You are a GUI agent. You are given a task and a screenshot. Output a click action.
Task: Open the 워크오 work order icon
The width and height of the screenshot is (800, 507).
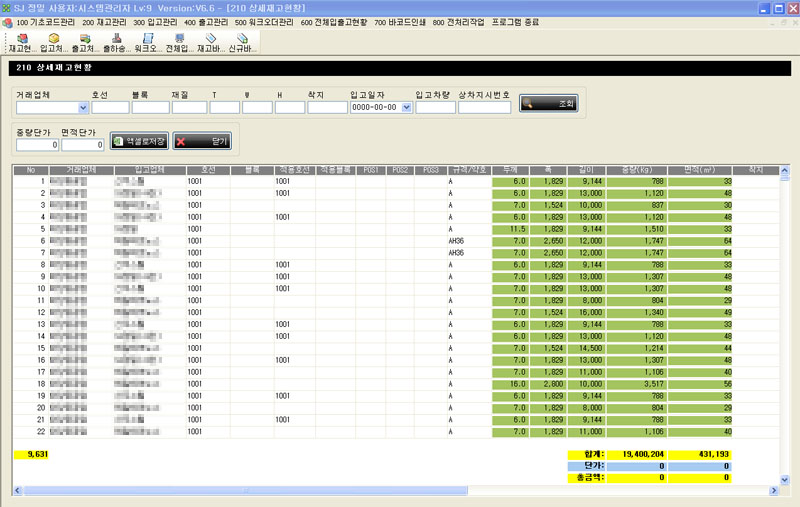click(147, 42)
